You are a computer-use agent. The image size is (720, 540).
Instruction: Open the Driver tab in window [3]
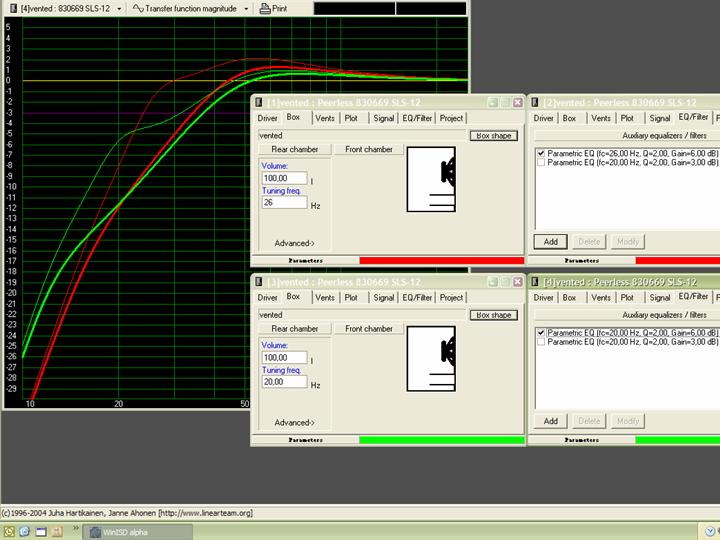pyautogui.click(x=267, y=297)
